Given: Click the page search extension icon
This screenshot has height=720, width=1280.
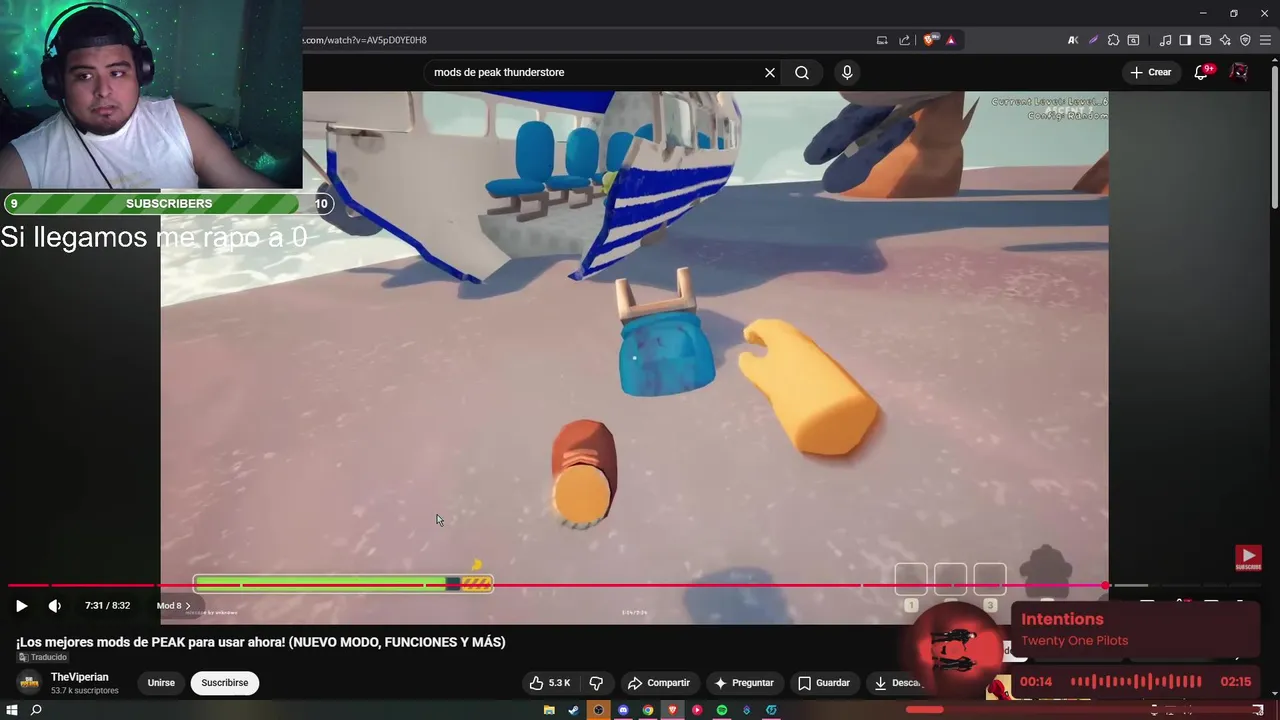Looking at the screenshot, I should (1133, 40).
